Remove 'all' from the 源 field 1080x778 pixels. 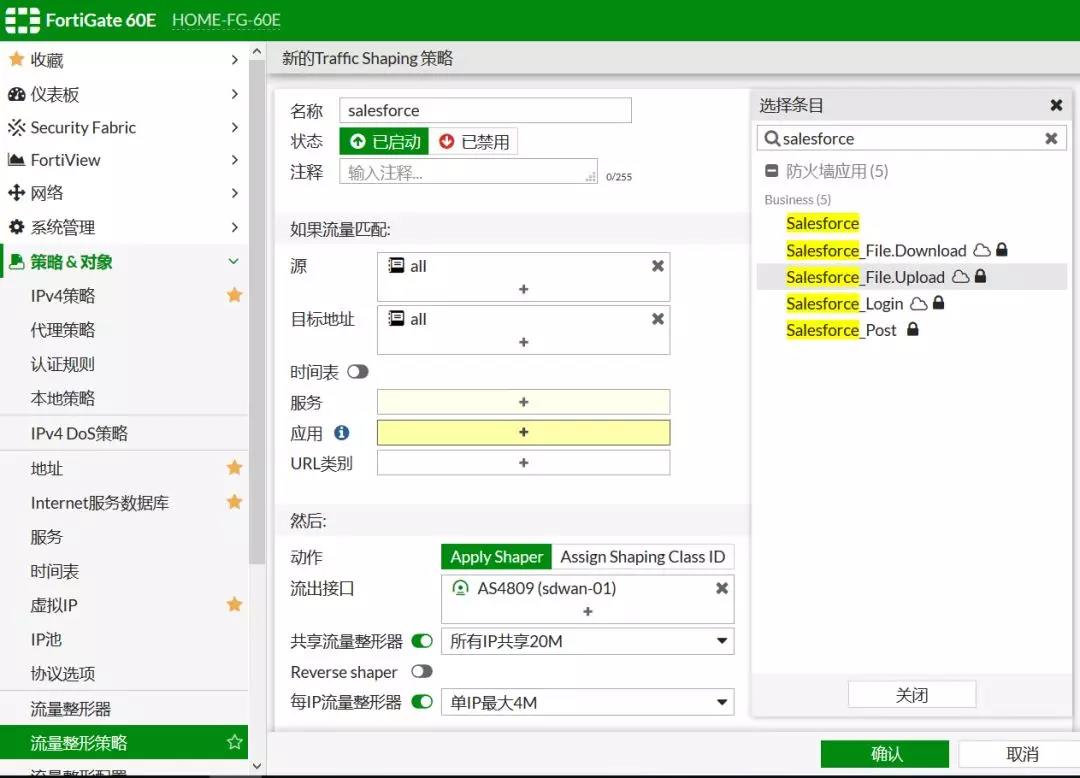pos(658,266)
